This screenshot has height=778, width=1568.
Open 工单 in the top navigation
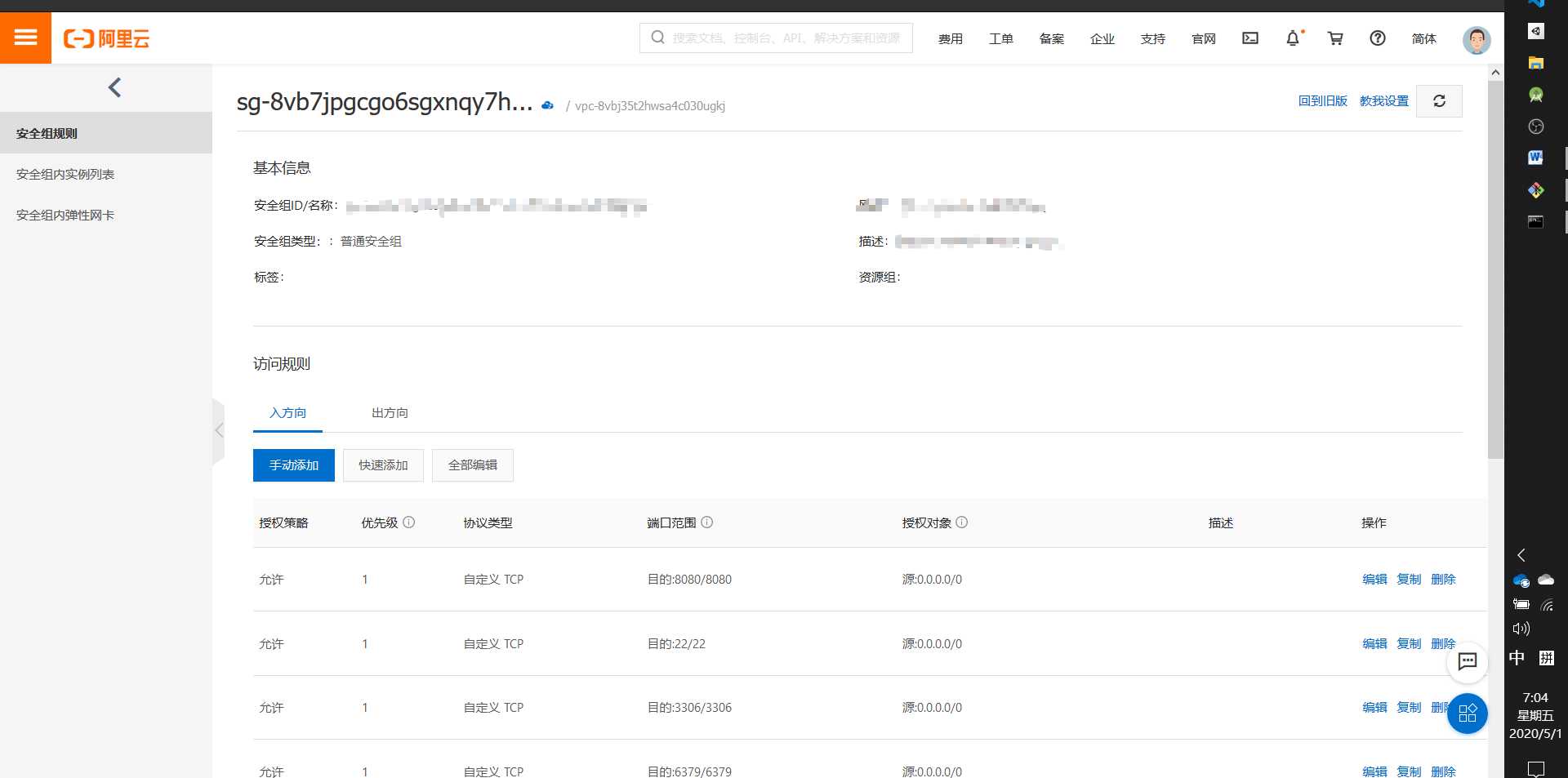[1000, 38]
